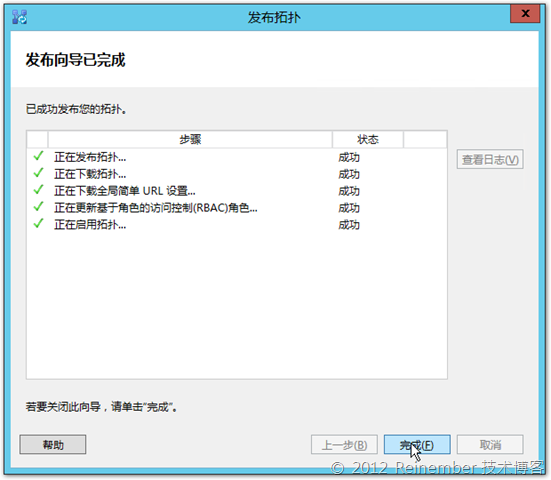Open the log with 查看日志(V)
This screenshot has height=480, width=551.
[x=490, y=160]
